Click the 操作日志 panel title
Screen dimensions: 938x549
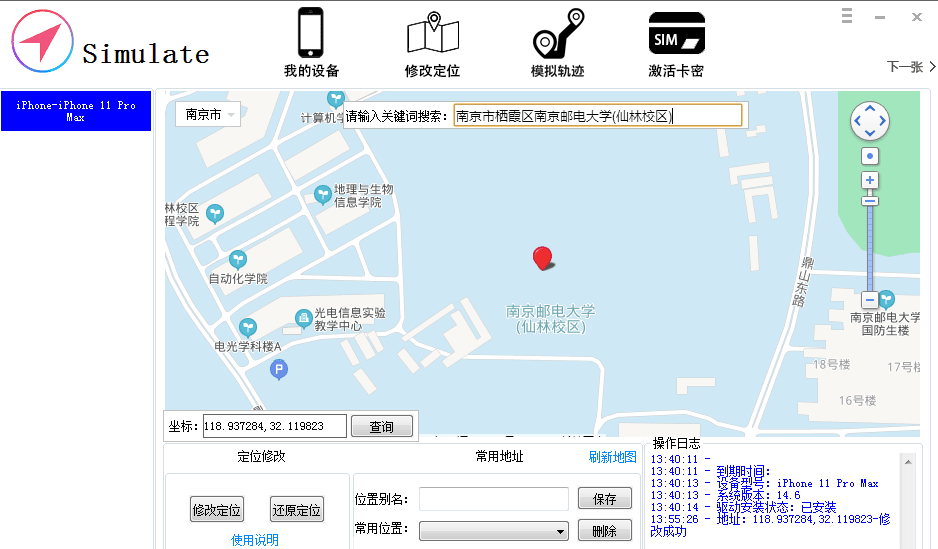(x=677, y=443)
